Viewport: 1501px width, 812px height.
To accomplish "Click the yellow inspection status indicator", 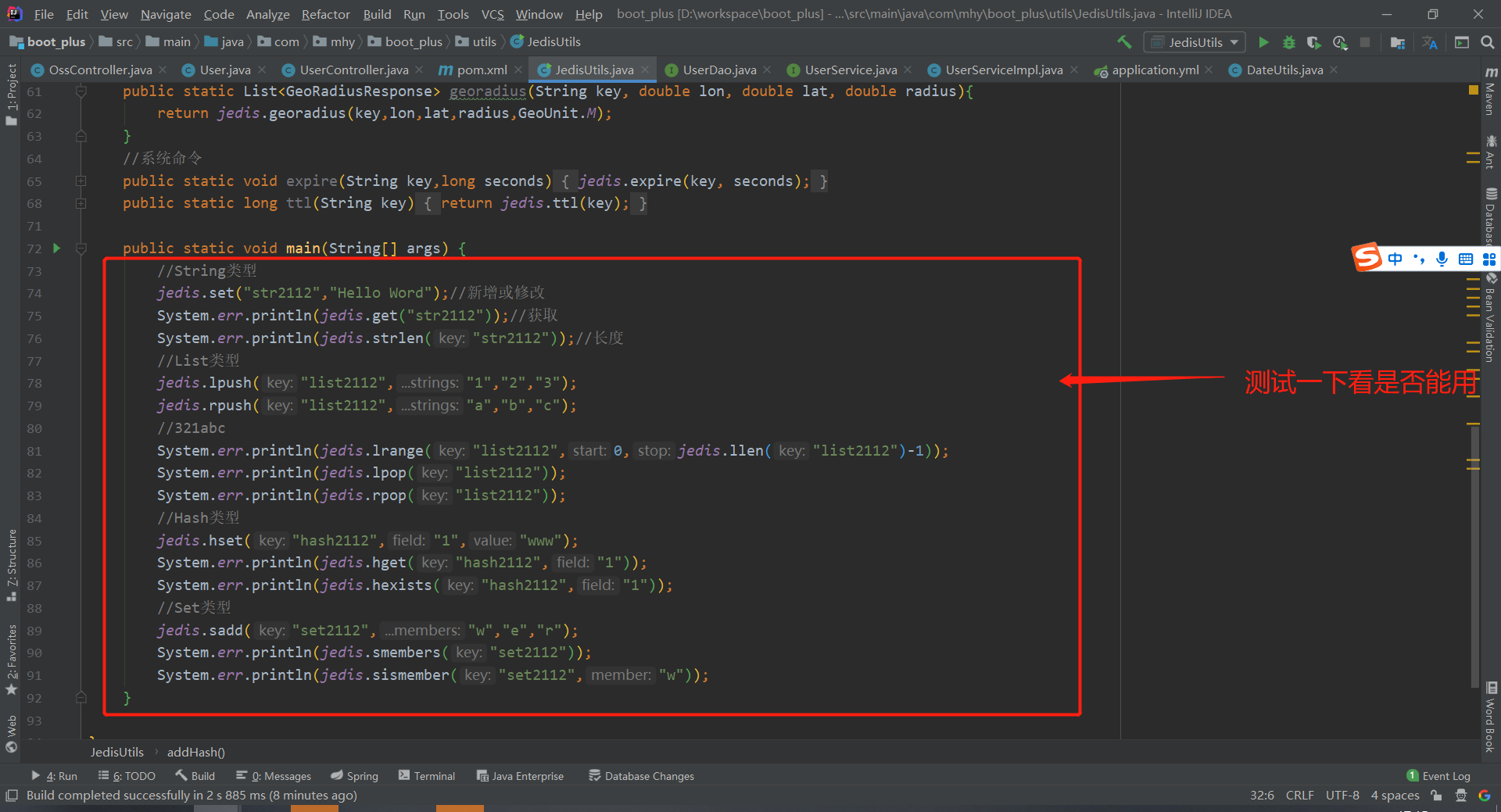I will pos(1474,91).
